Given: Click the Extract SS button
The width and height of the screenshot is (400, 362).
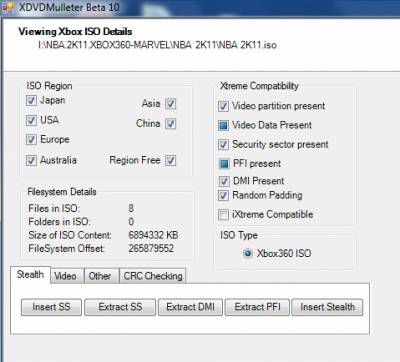Looking at the screenshot, I should click(x=120, y=307).
